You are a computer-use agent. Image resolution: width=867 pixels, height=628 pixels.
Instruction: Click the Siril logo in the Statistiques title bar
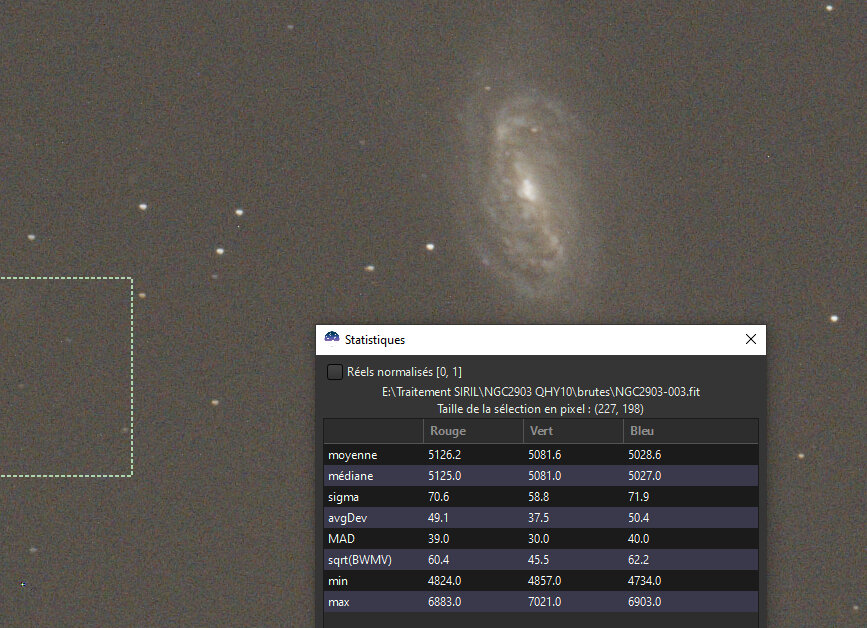point(333,339)
